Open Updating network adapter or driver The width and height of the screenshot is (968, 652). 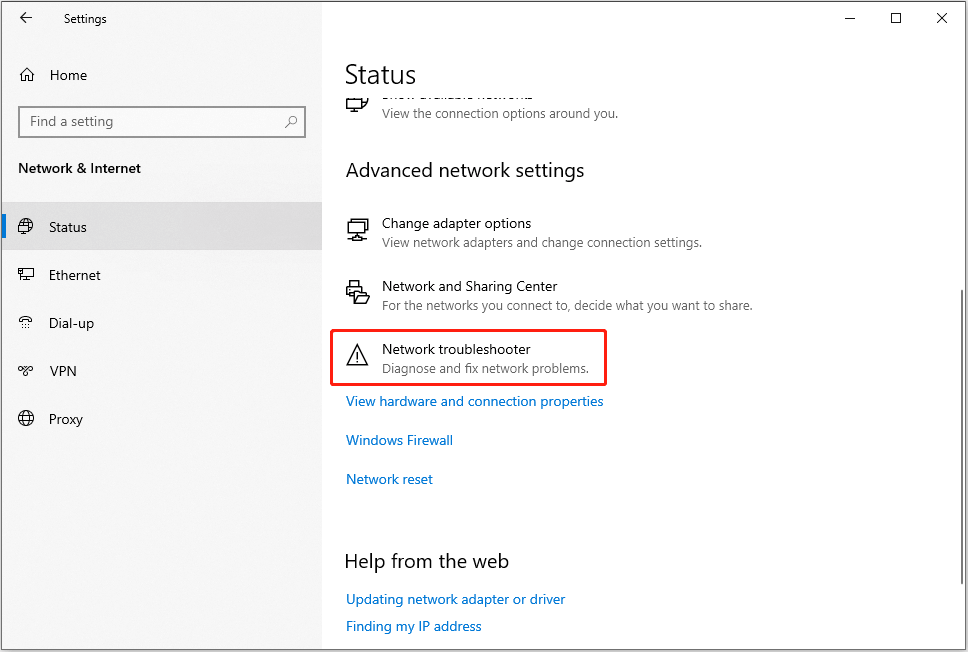455,599
